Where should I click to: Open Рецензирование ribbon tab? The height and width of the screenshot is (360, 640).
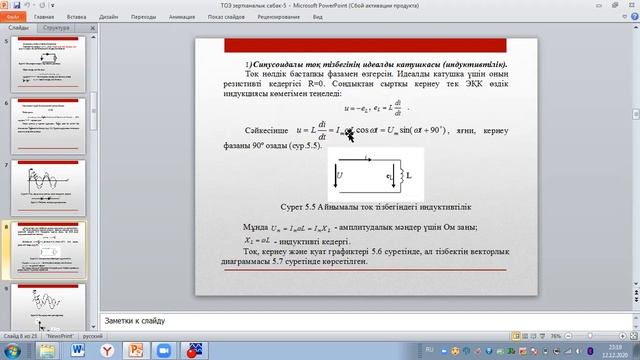pyautogui.click(x=278, y=17)
